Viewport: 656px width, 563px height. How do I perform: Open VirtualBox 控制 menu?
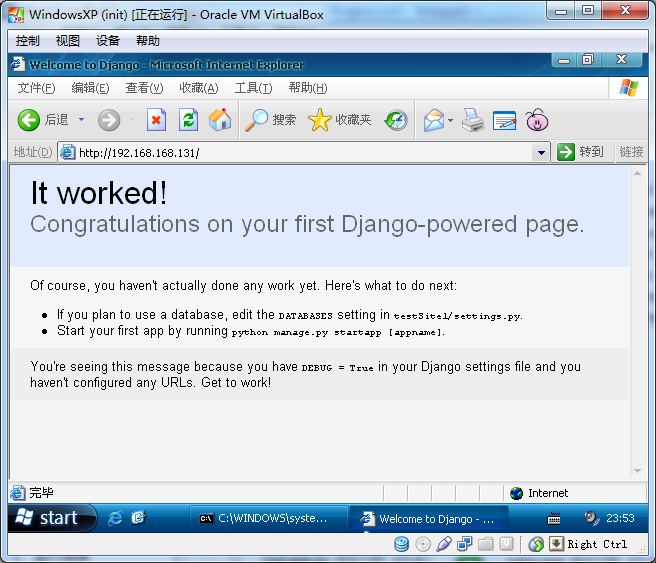pyautogui.click(x=28, y=41)
